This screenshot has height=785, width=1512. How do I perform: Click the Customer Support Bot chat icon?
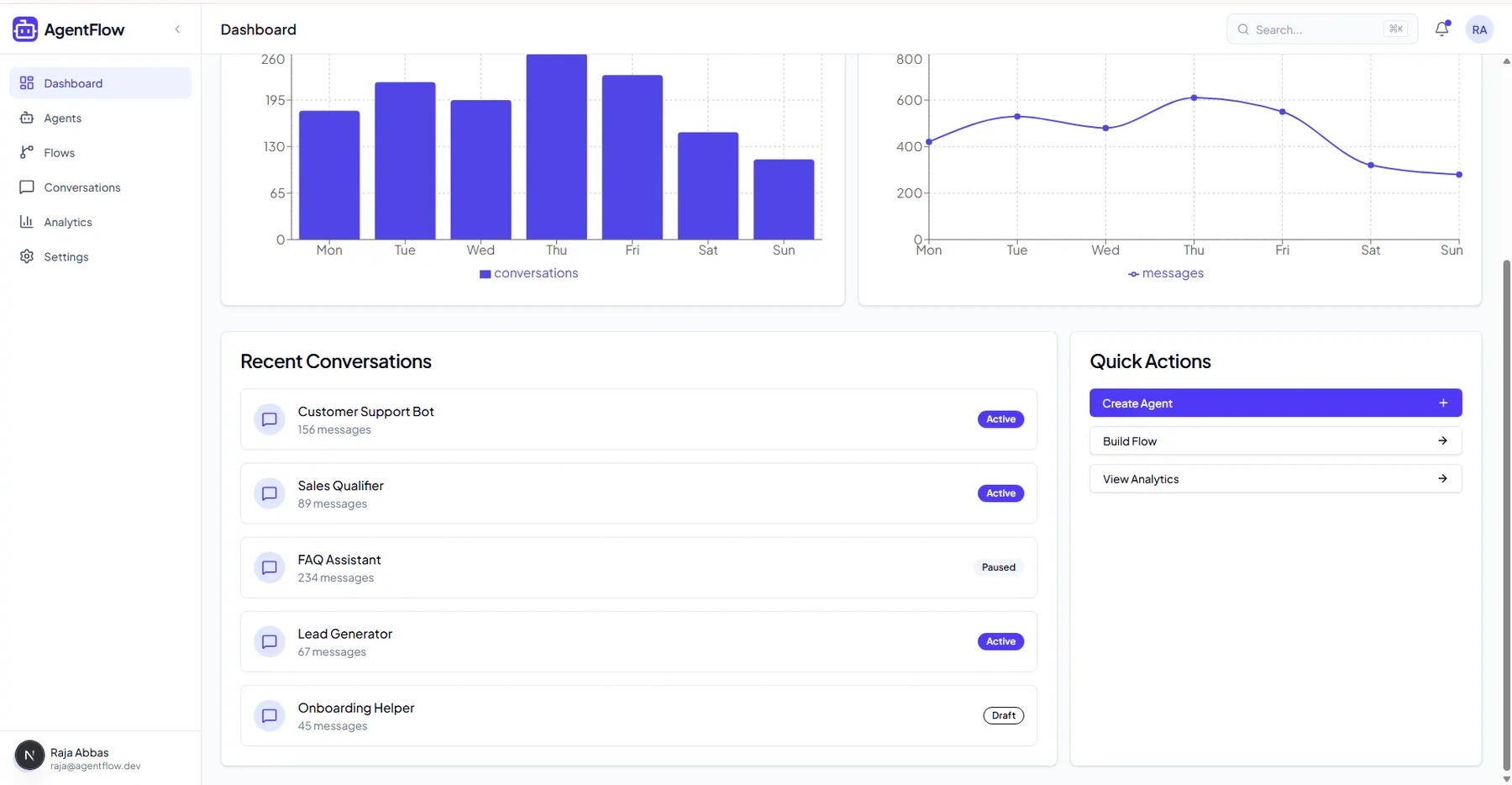click(x=270, y=419)
